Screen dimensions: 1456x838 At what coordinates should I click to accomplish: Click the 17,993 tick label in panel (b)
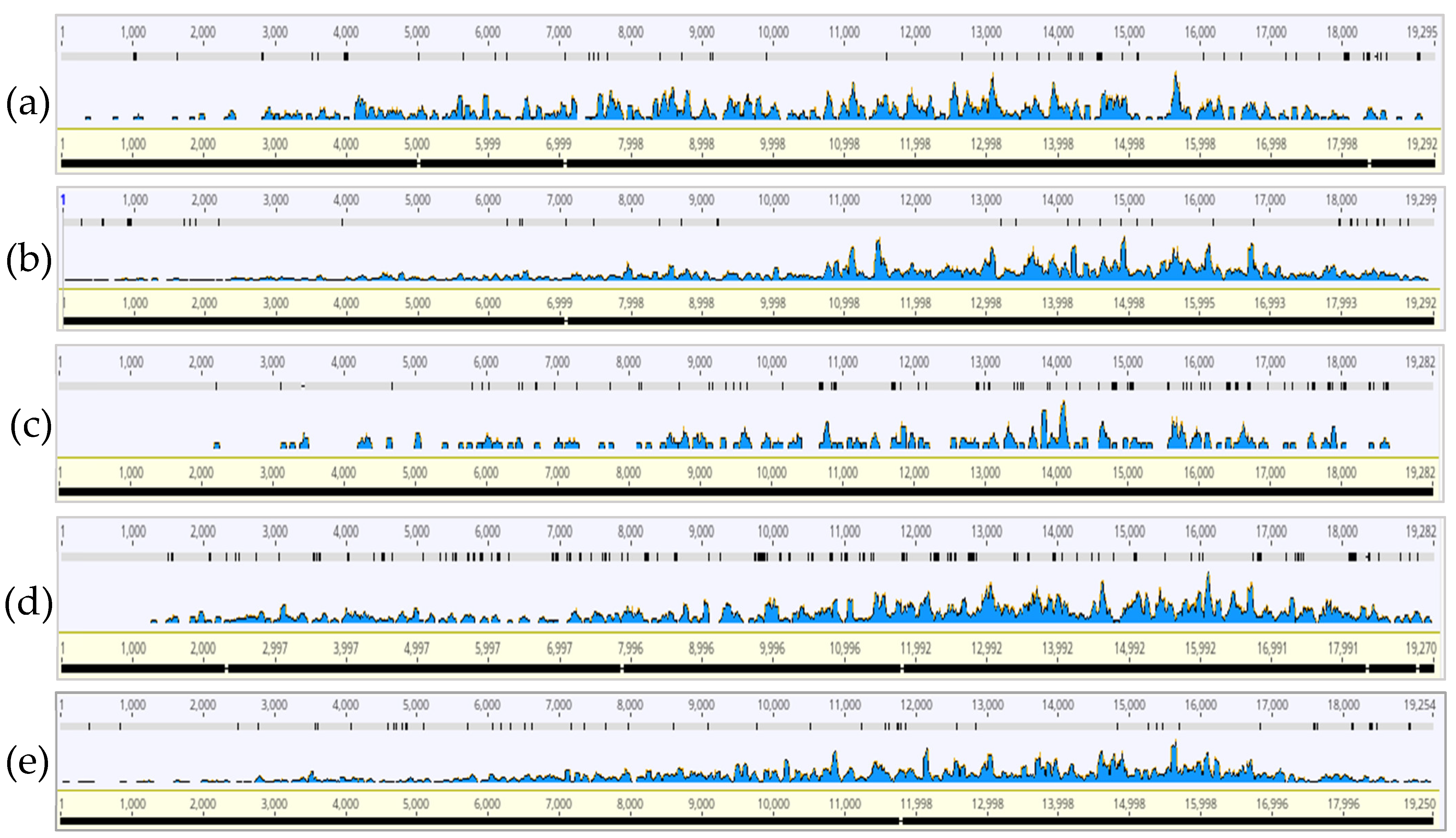(x=1341, y=303)
